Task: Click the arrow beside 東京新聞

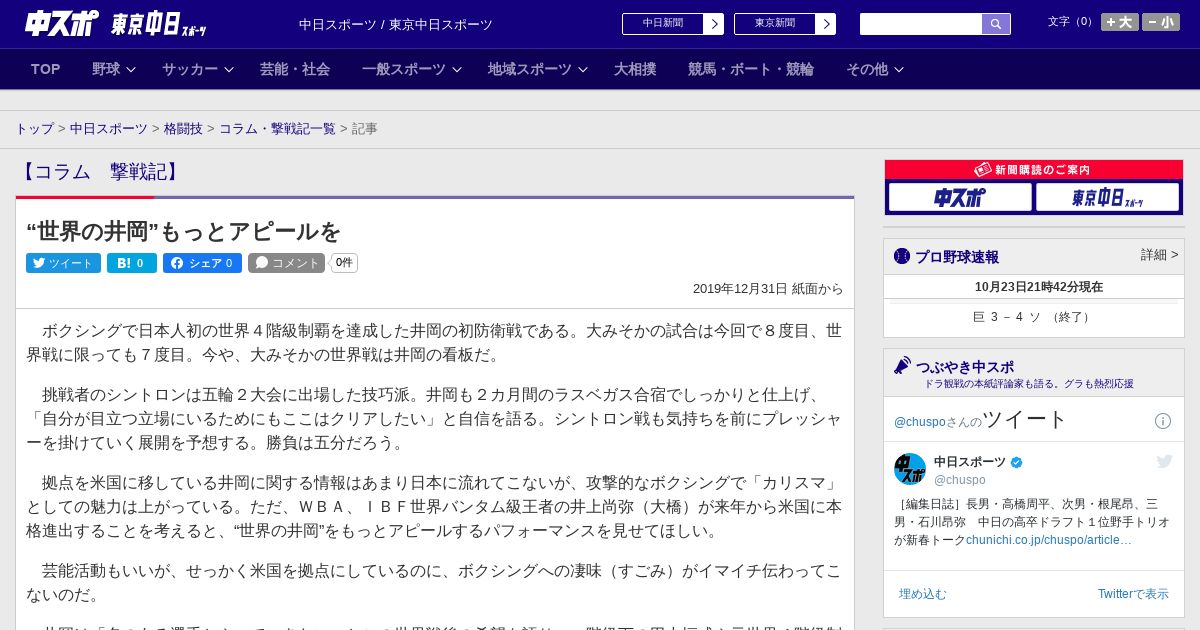Action: pos(825,24)
